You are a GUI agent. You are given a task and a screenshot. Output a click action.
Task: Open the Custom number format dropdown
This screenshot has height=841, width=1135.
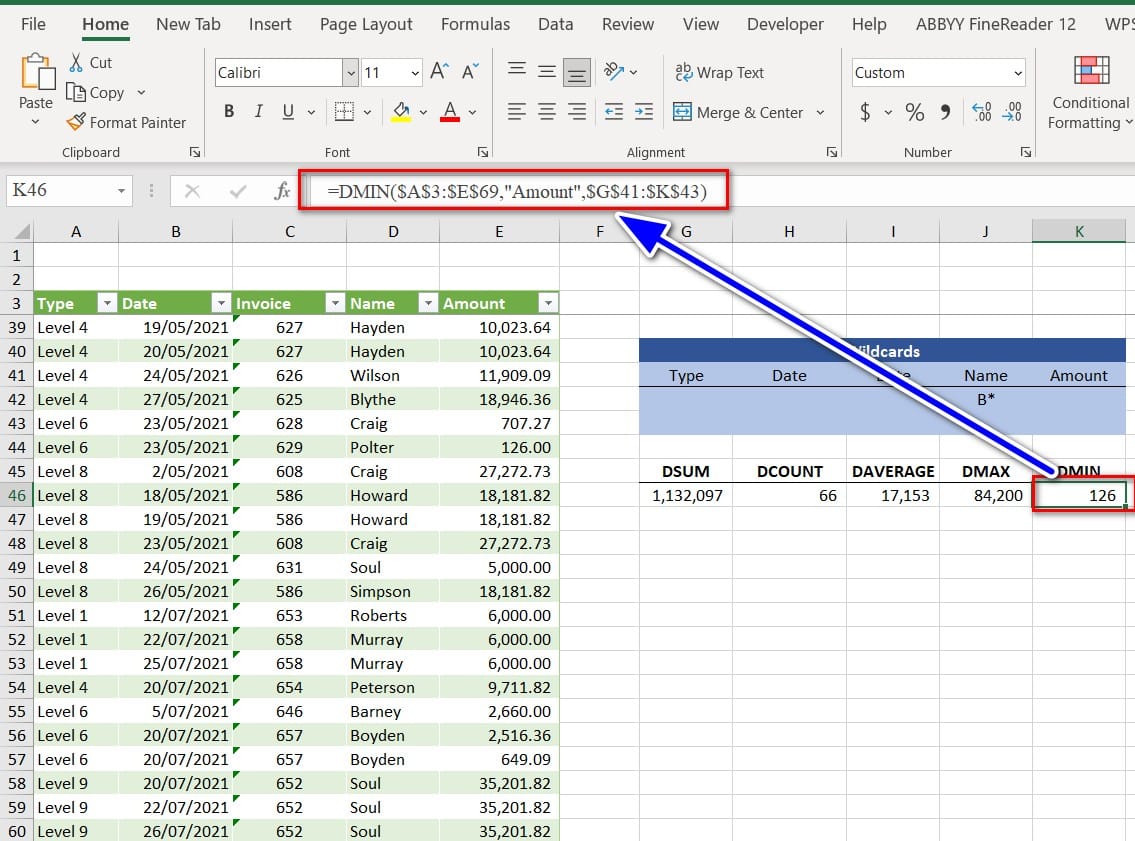point(1018,72)
